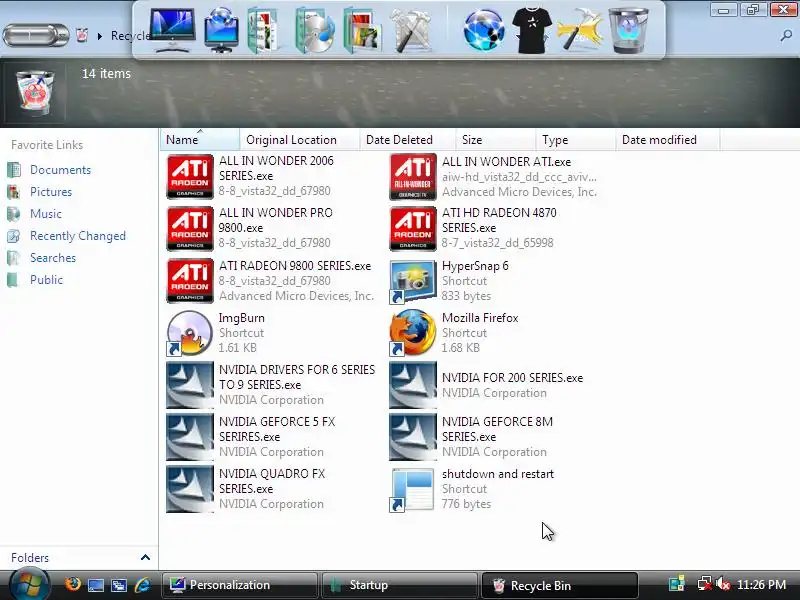Sort by the Size column header
Screen dimensions: 800x600
(495, 140)
